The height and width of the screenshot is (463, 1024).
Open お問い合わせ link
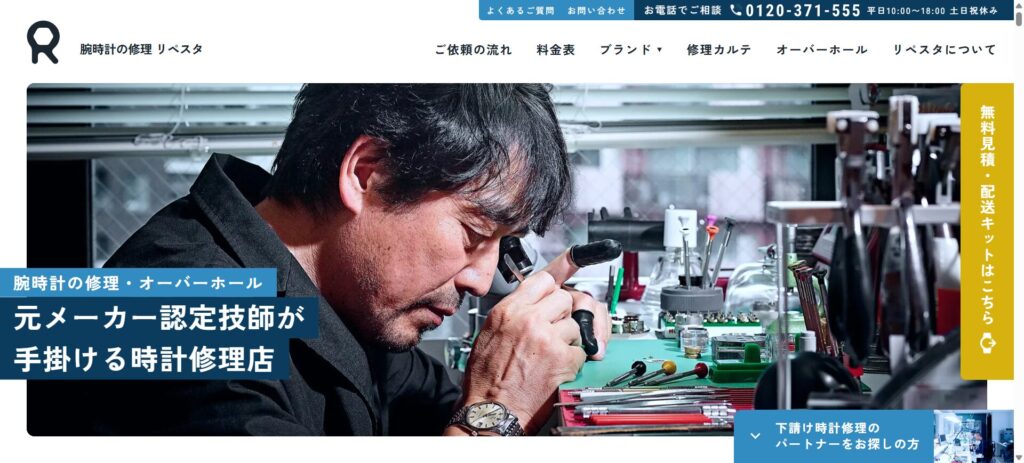coord(596,10)
